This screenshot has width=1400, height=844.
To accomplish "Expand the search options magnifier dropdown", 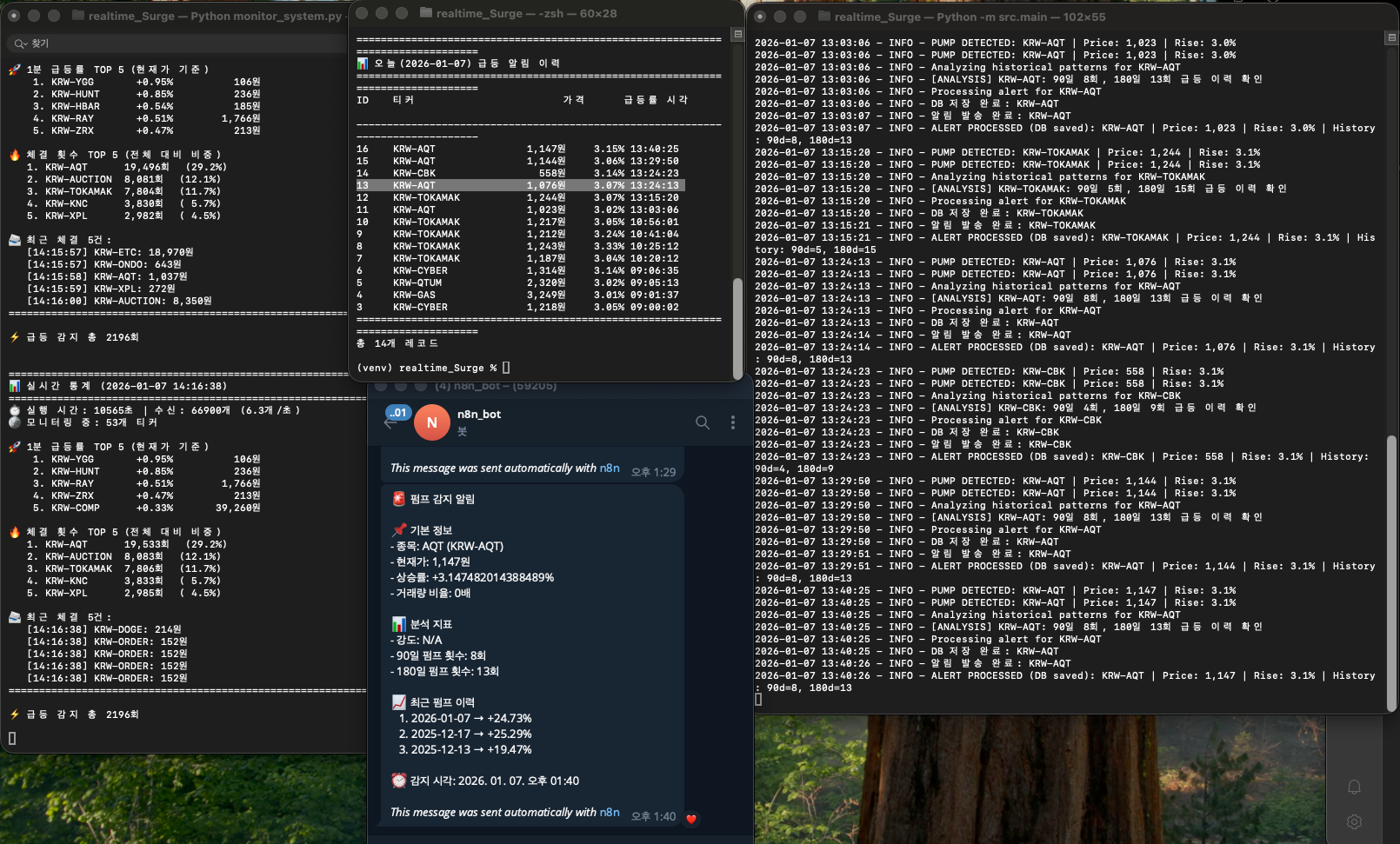I will 20,43.
